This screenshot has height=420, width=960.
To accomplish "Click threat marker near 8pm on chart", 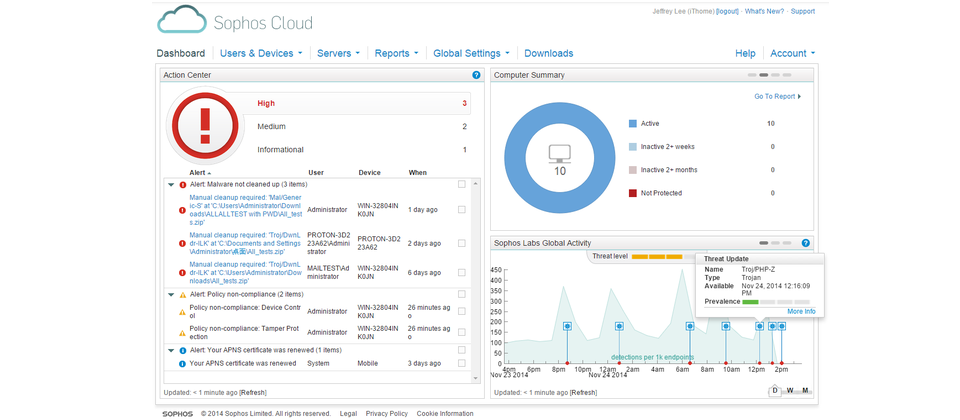I will pos(567,327).
